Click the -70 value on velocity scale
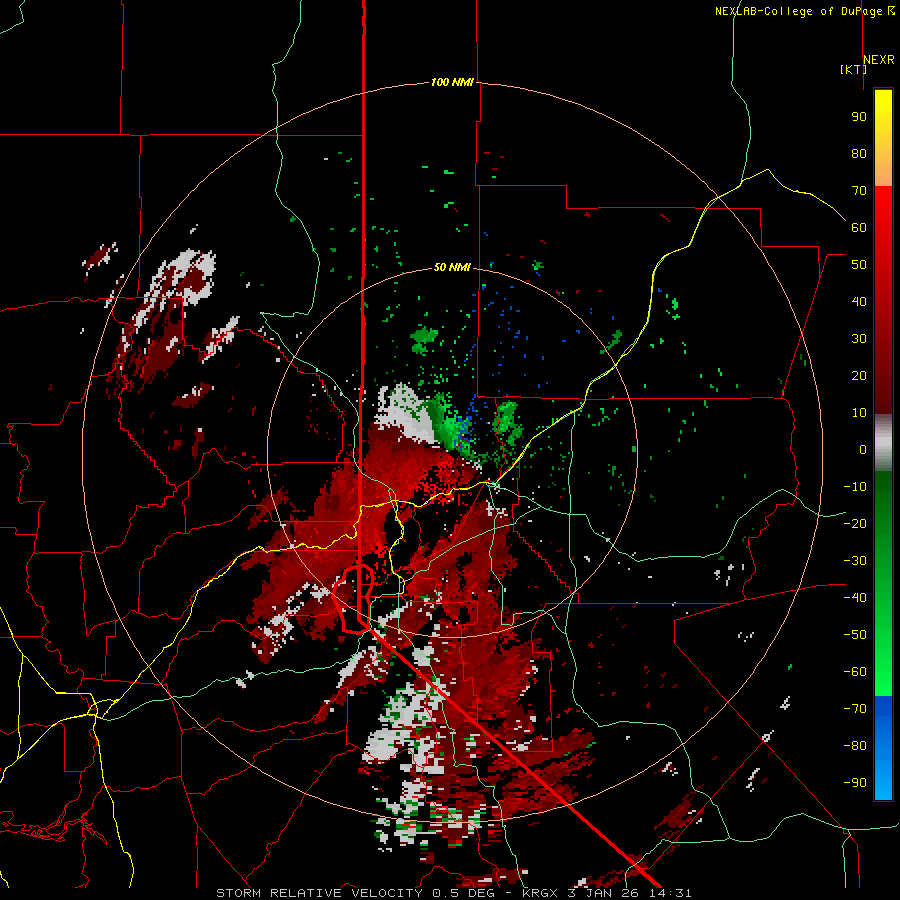Viewport: 900px width, 900px height. (855, 709)
